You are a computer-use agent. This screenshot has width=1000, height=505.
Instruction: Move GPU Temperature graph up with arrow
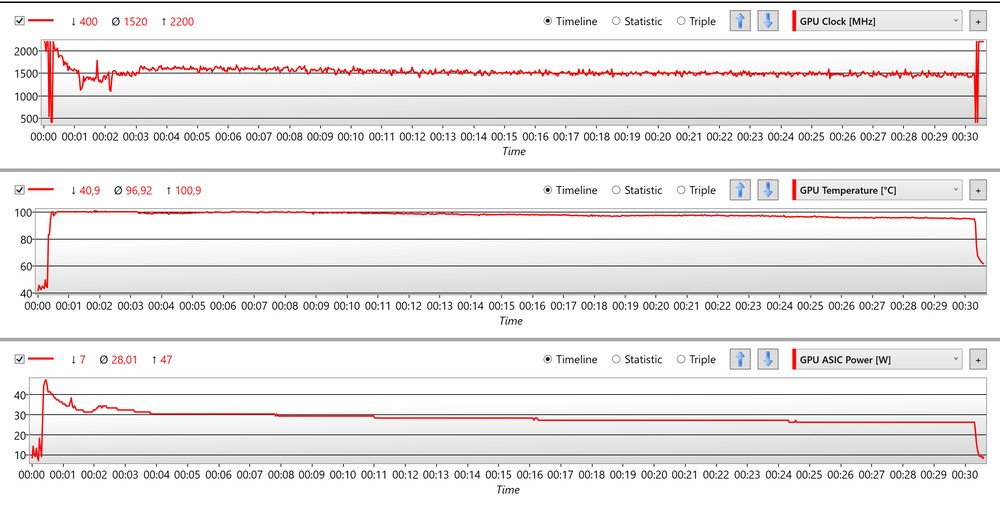(740, 190)
